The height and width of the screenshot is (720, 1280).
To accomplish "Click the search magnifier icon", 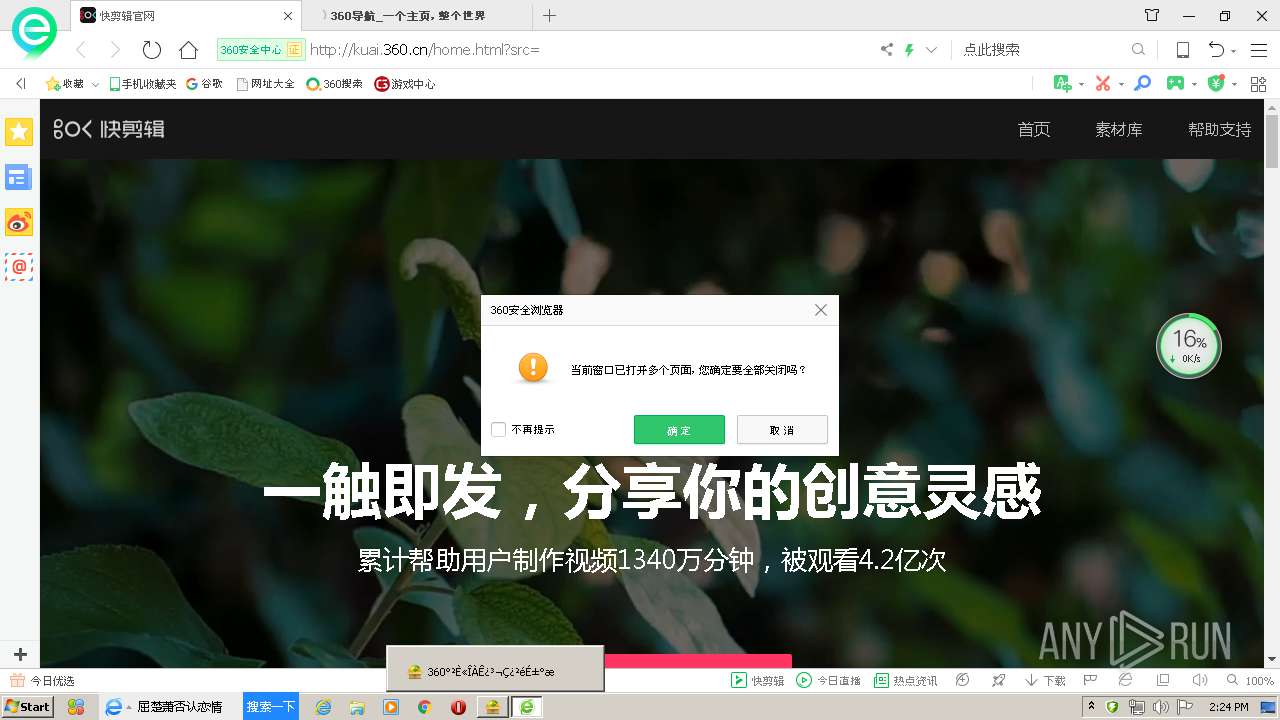I will tap(1138, 49).
